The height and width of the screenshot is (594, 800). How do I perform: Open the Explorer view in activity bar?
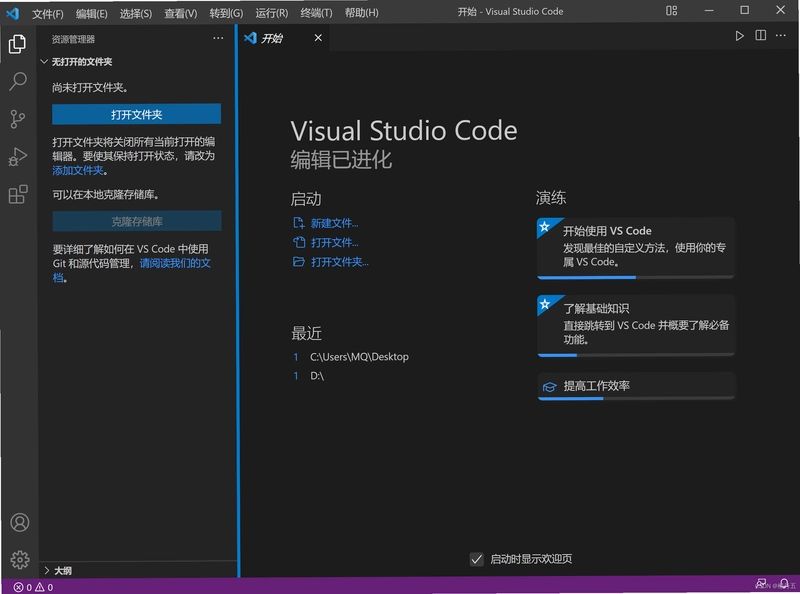(17, 44)
